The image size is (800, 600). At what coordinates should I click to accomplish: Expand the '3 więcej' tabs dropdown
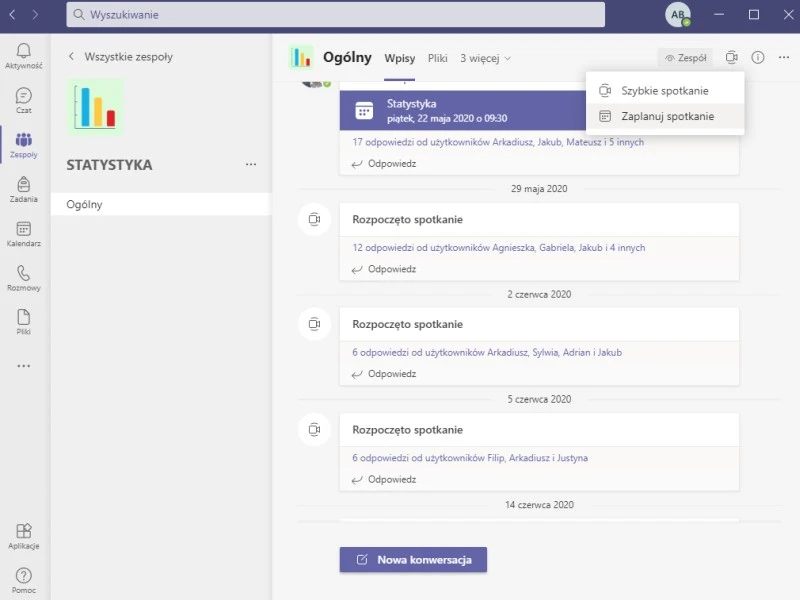(485, 58)
